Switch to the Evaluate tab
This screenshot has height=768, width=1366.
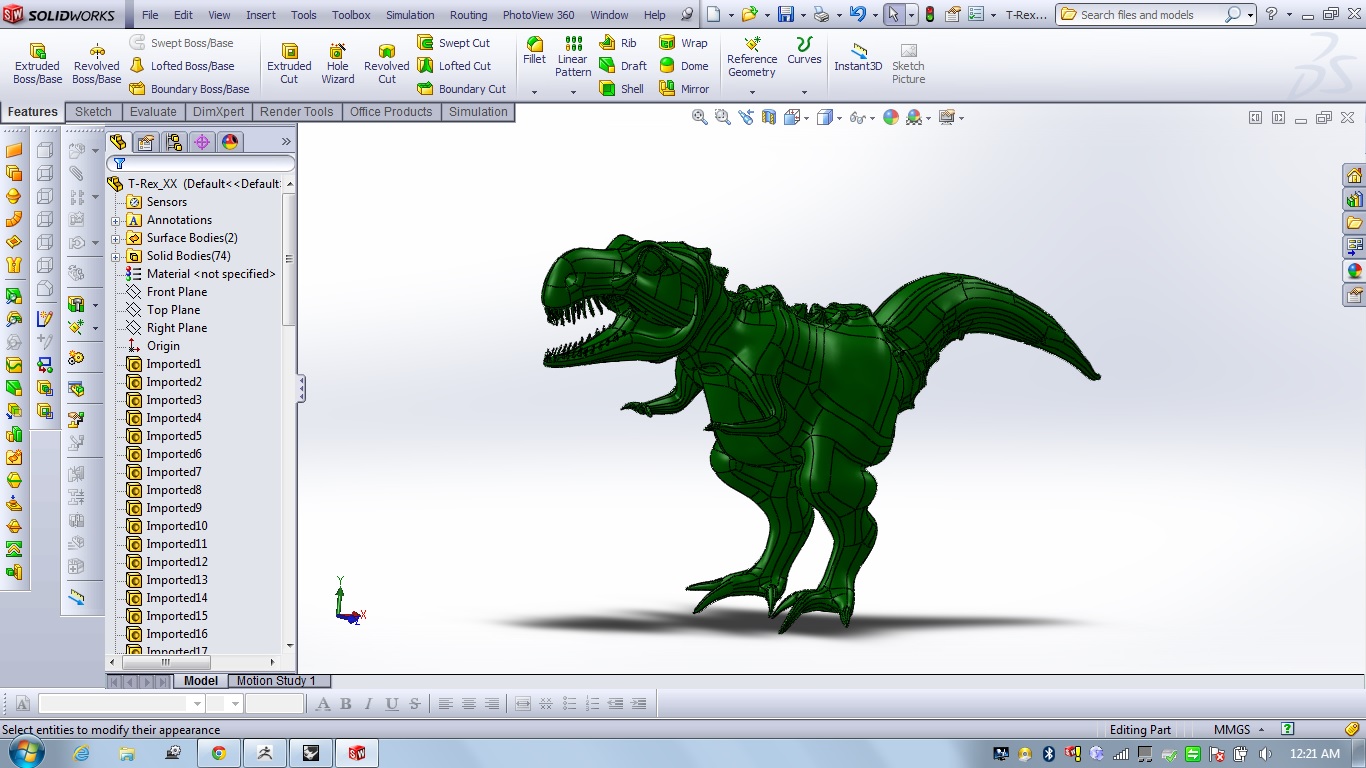[x=153, y=112]
